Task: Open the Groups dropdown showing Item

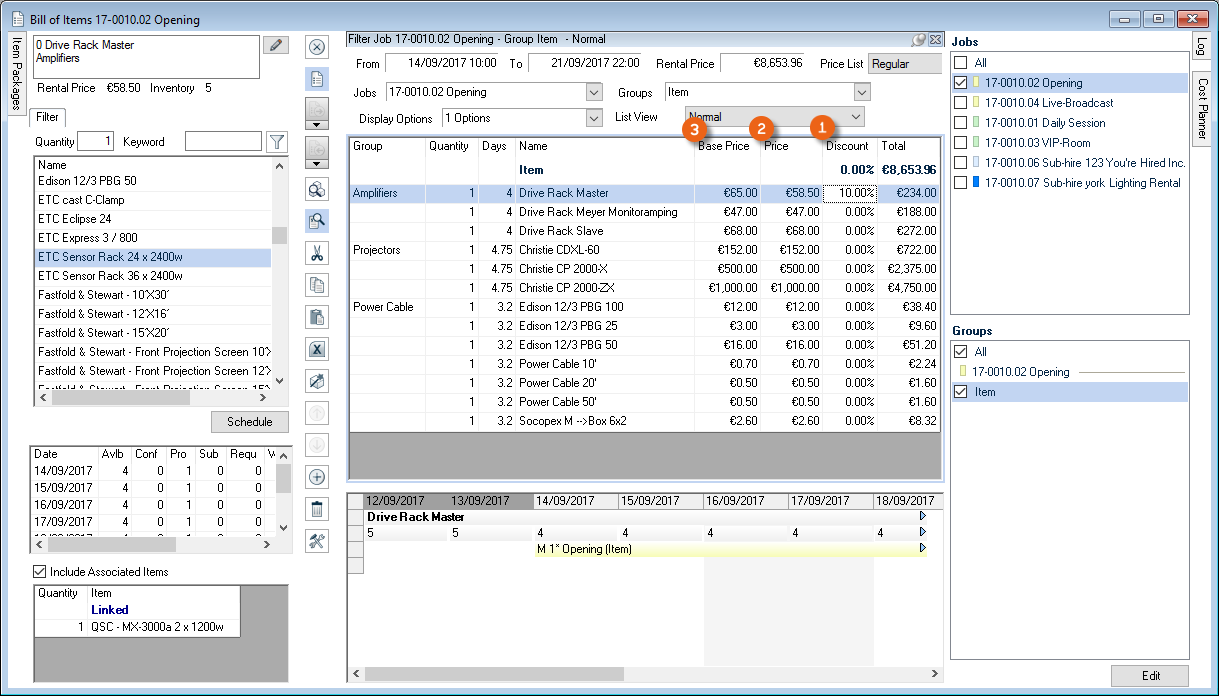Action: point(862,92)
